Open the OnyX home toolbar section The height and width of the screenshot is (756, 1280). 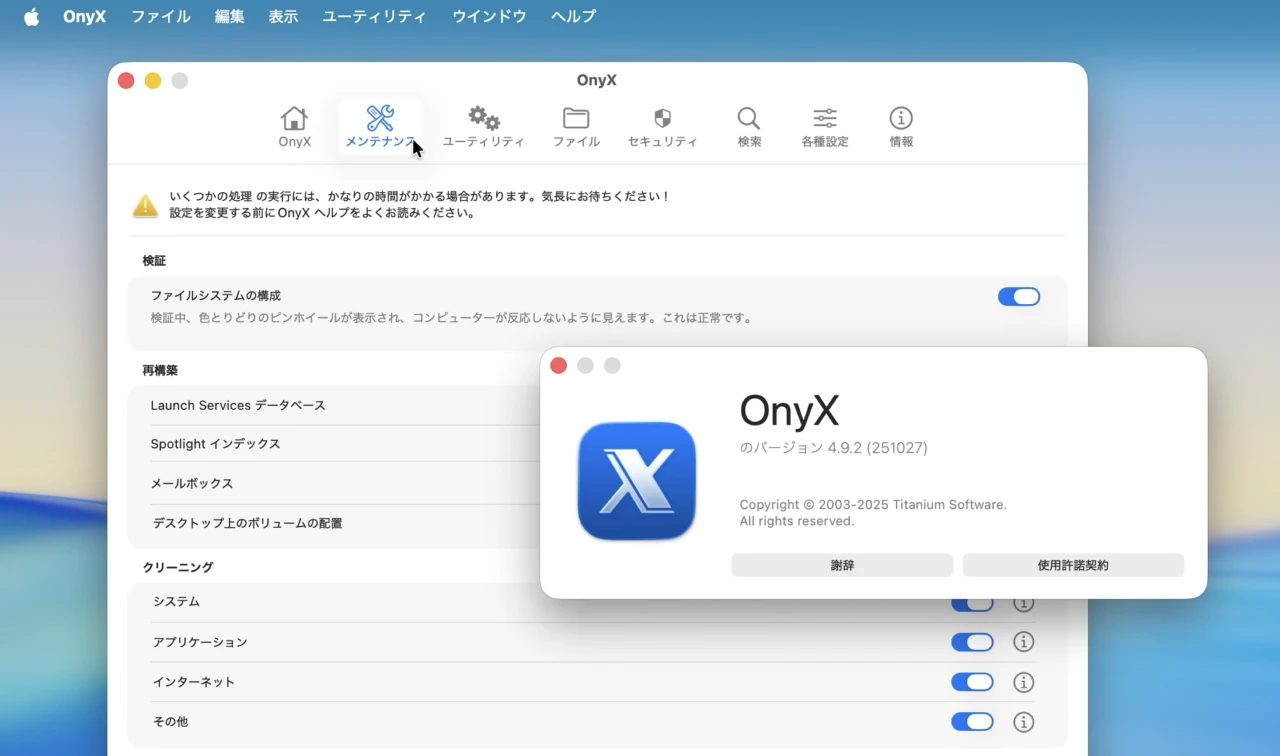(294, 125)
